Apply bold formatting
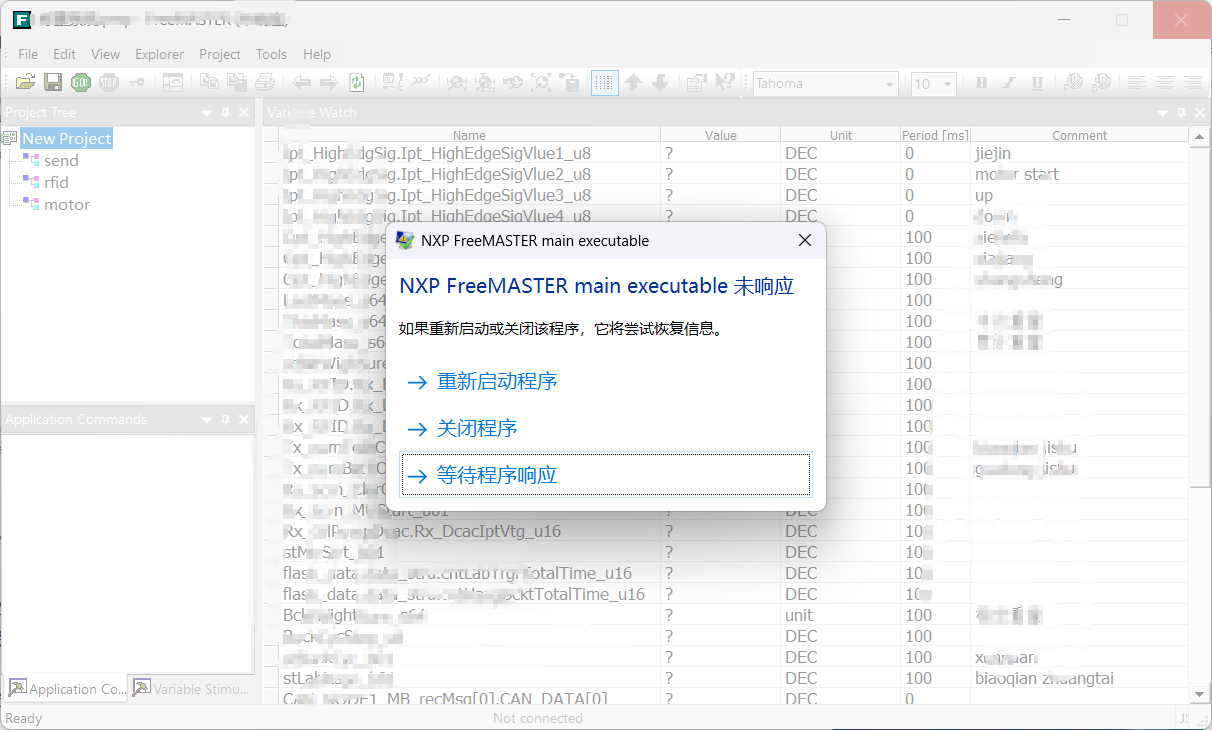This screenshot has height=730, width=1212. pos(981,83)
